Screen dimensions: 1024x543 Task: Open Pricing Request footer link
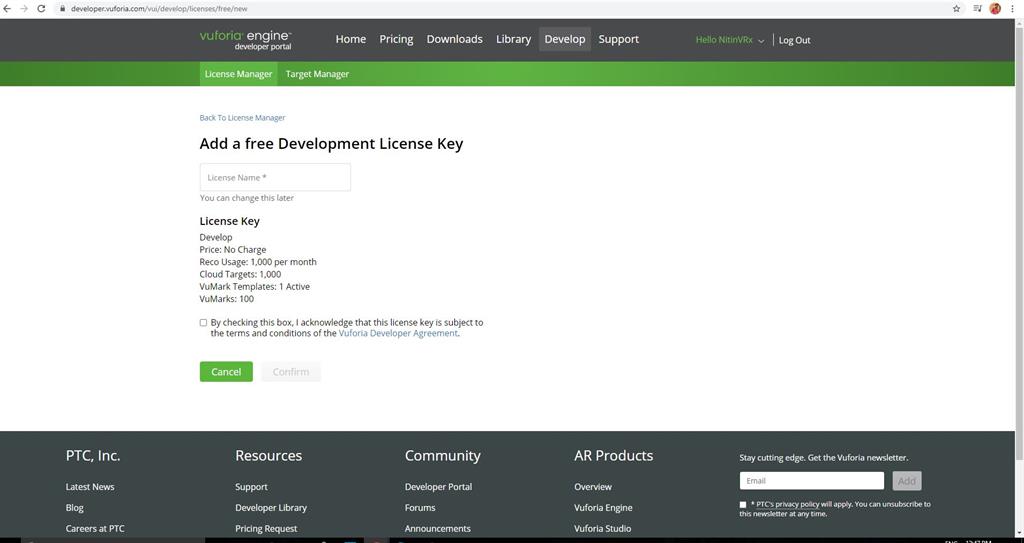pyautogui.click(x=266, y=529)
